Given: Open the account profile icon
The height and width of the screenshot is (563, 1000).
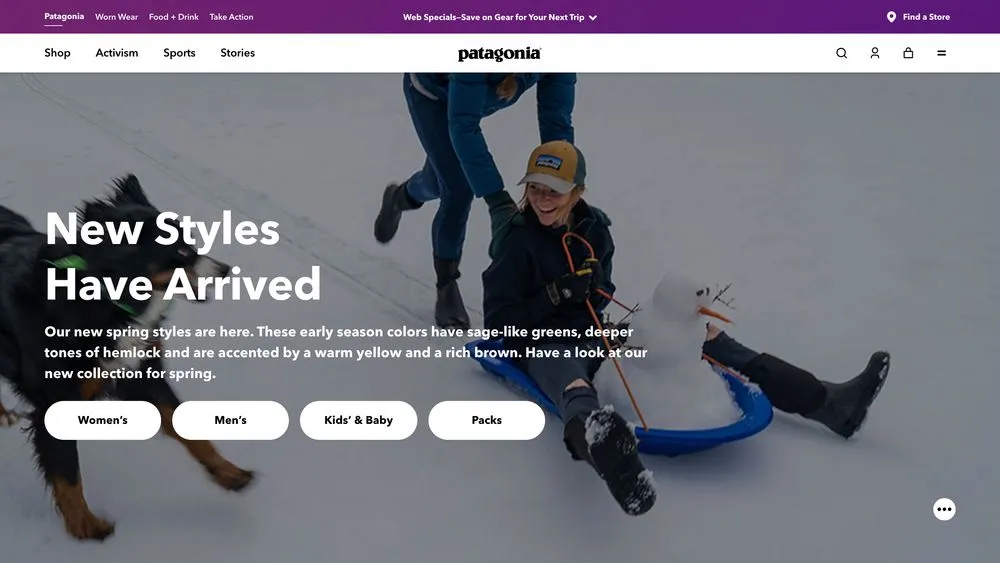Looking at the screenshot, I should click(874, 53).
